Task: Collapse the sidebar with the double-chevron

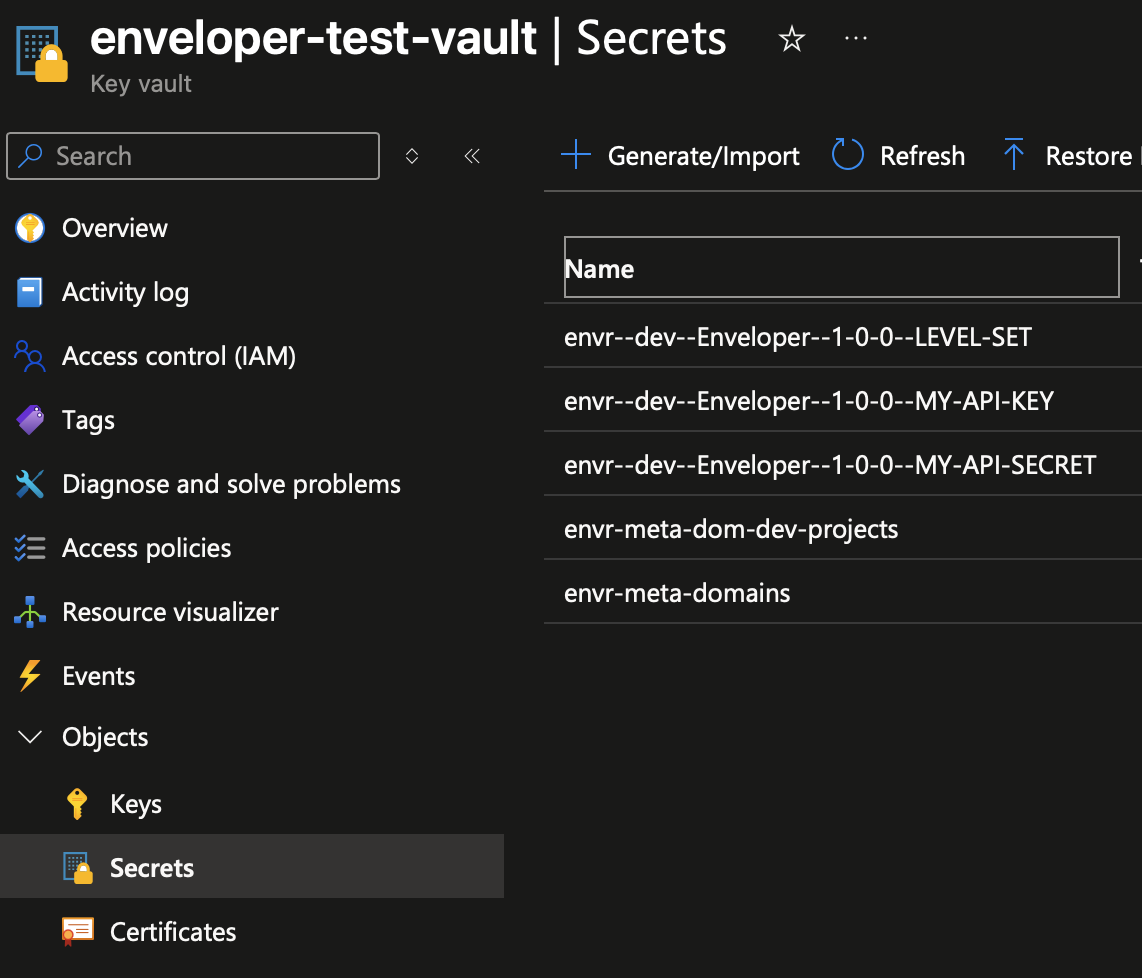Action: (471, 156)
